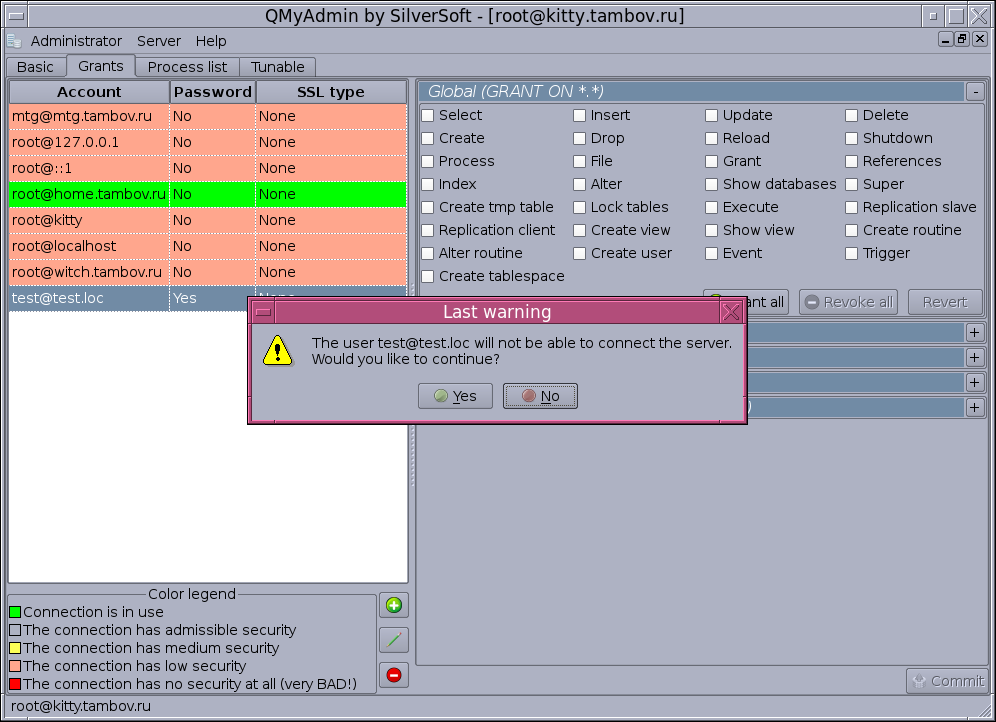The image size is (996, 722).
Task: Click the inner window restore icon
Action: pos(961,39)
